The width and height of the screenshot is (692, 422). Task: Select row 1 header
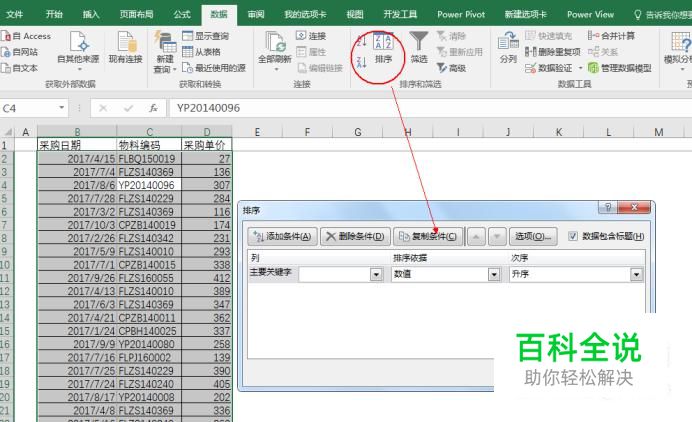click(x=7, y=145)
